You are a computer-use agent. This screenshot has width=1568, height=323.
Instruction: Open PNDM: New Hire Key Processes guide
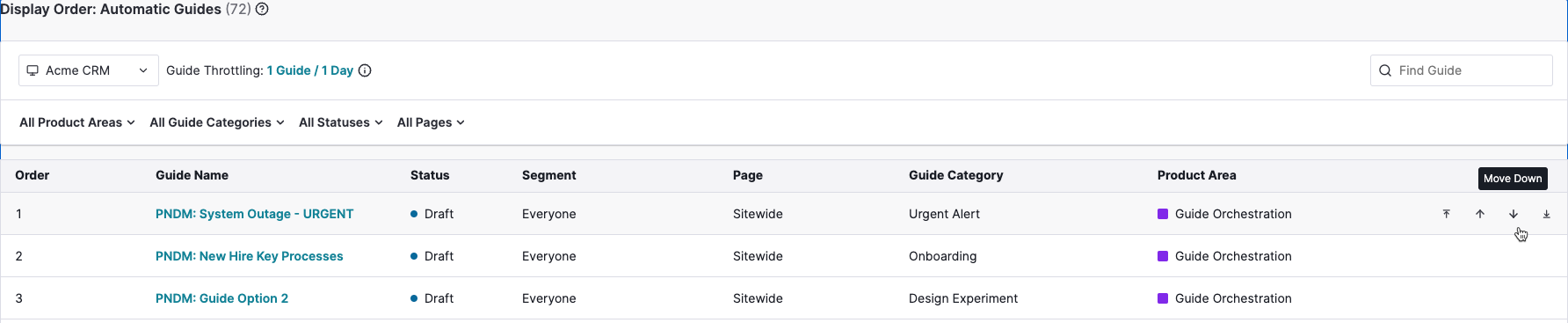pyautogui.click(x=249, y=256)
